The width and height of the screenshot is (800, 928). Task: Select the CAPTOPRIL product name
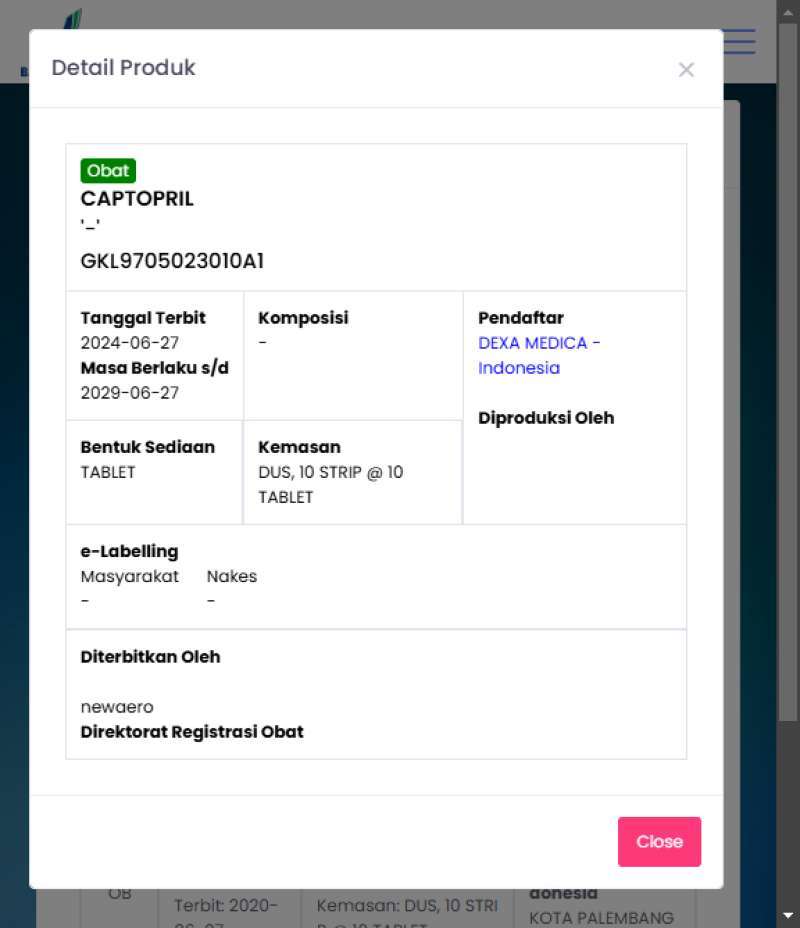click(137, 198)
